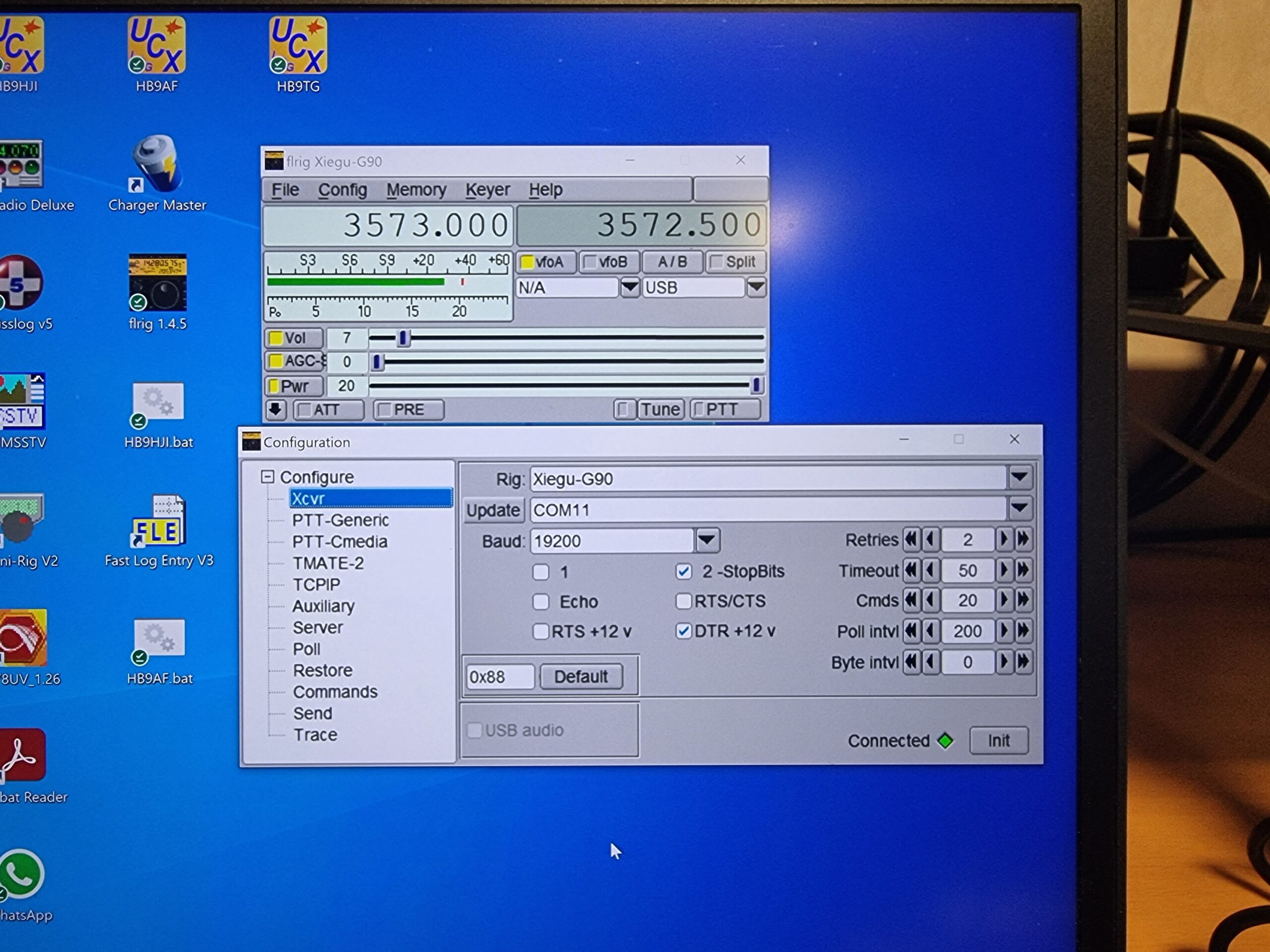Screen dimensions: 1270x952
Task: Decrease Cmds by single left-arrow button
Action: click(x=930, y=600)
